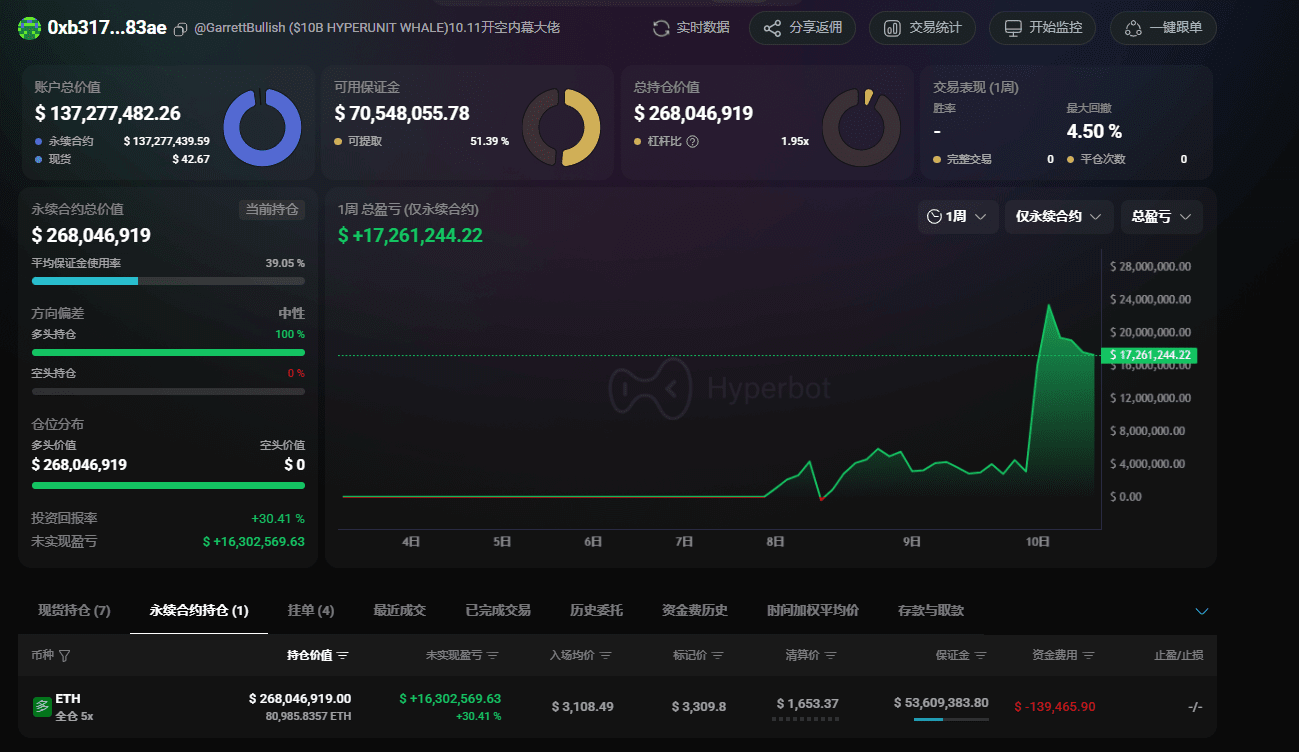Click the refresh icon next to 实时数据
This screenshot has height=752, width=1299.
click(x=661, y=28)
